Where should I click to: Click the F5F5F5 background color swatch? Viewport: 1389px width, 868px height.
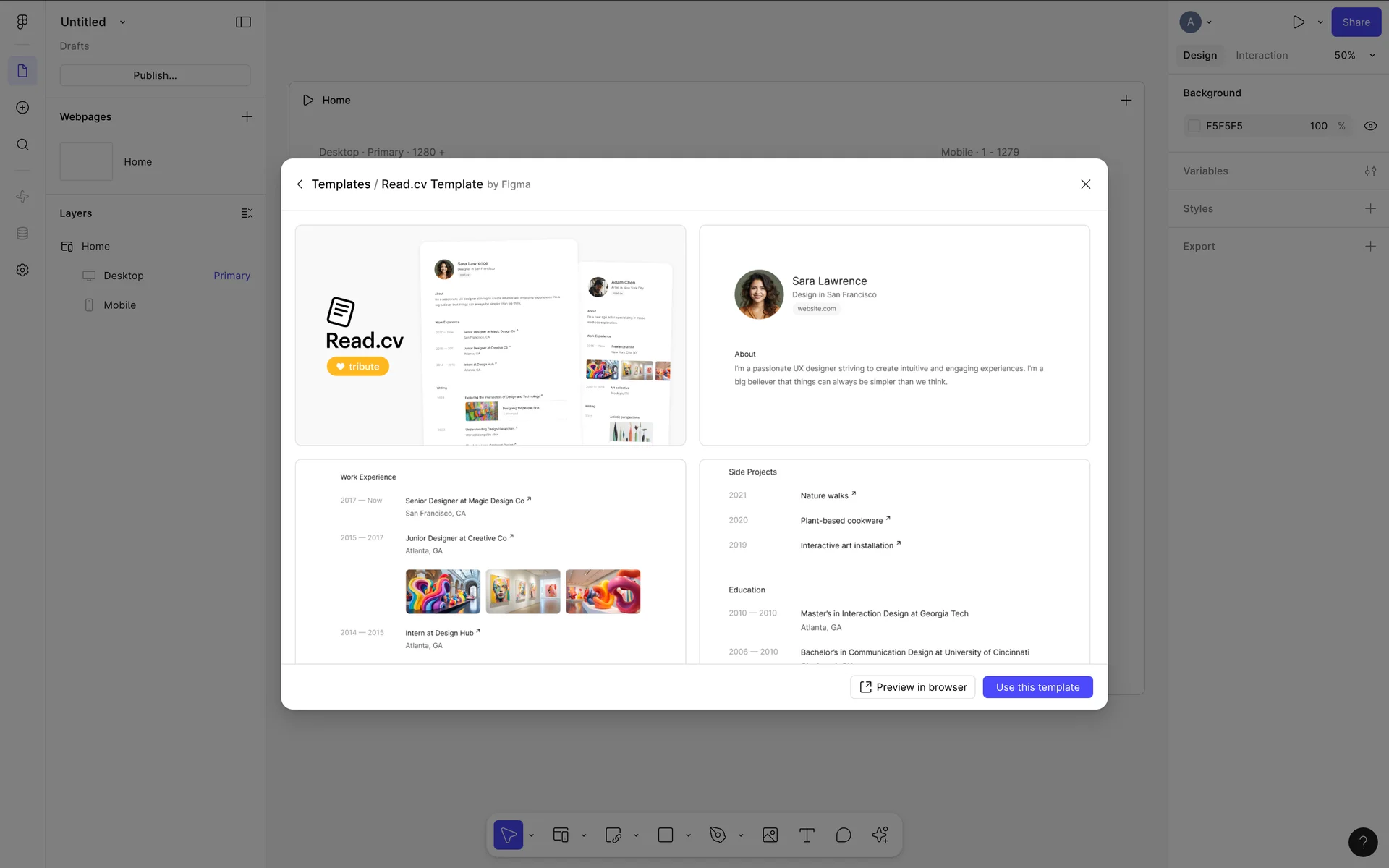coord(1194,126)
